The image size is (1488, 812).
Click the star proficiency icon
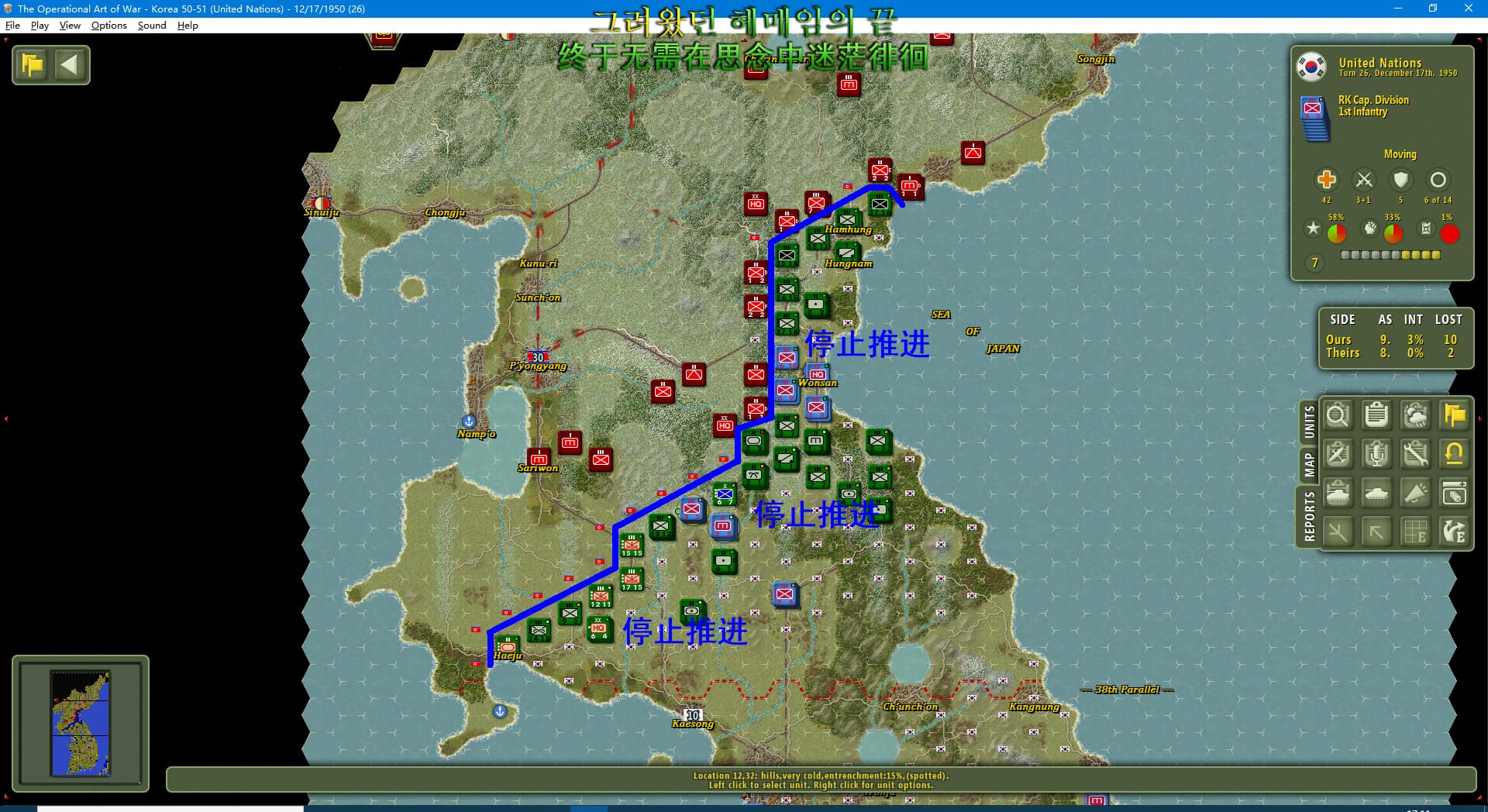[1313, 229]
